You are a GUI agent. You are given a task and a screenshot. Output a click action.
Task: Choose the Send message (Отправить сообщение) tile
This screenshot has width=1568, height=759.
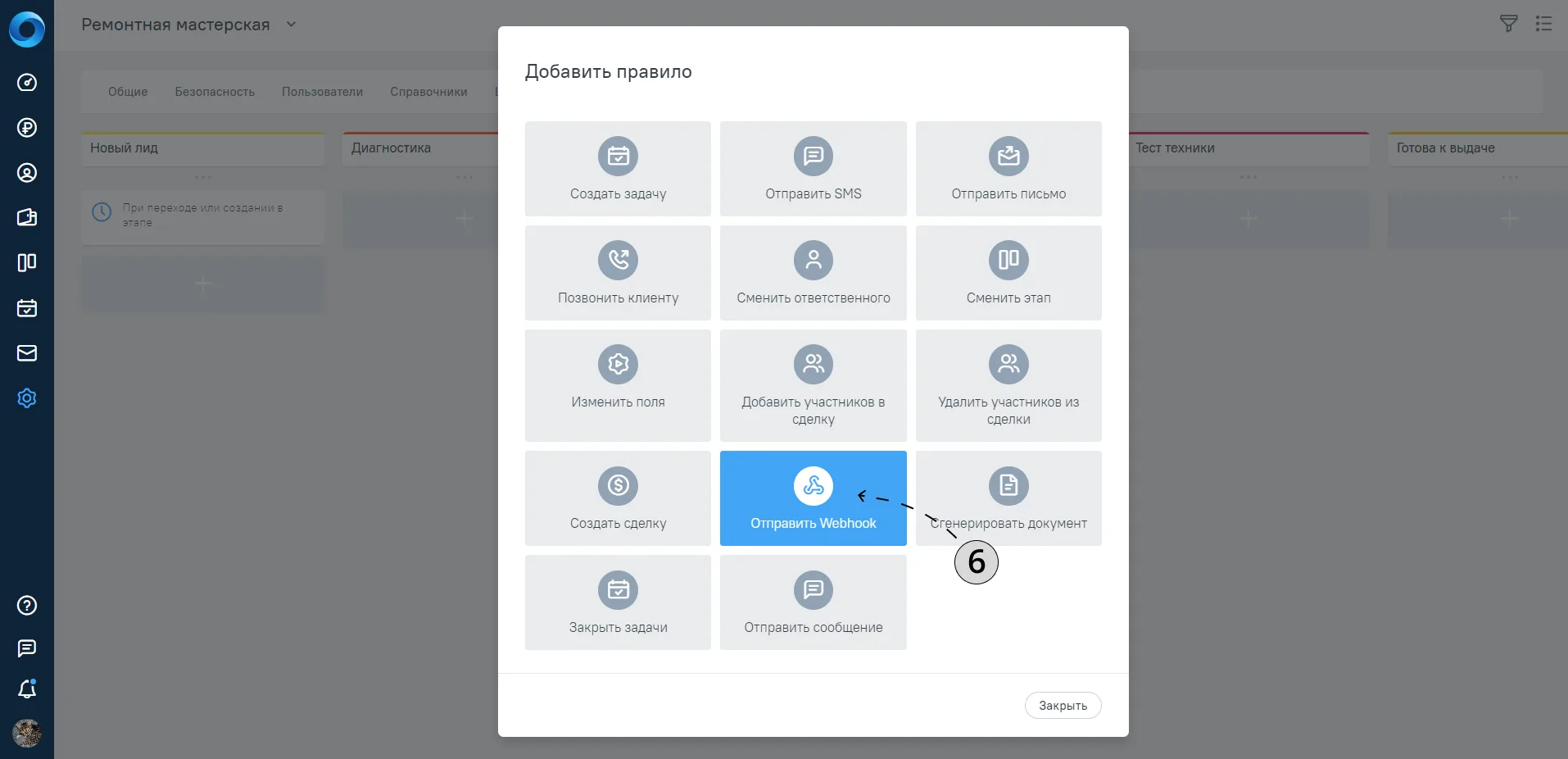click(813, 602)
